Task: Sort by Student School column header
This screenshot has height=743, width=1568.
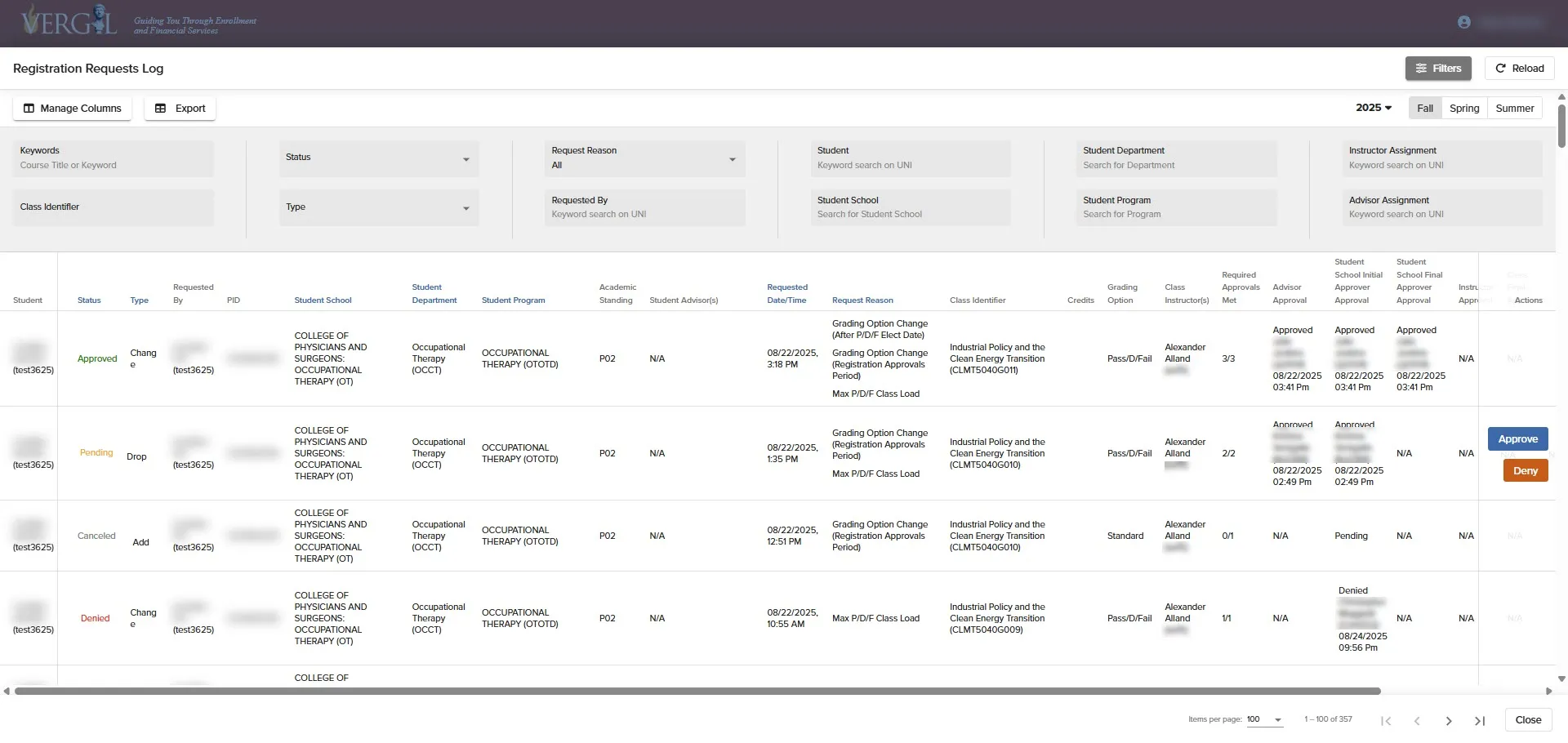Action: point(323,300)
